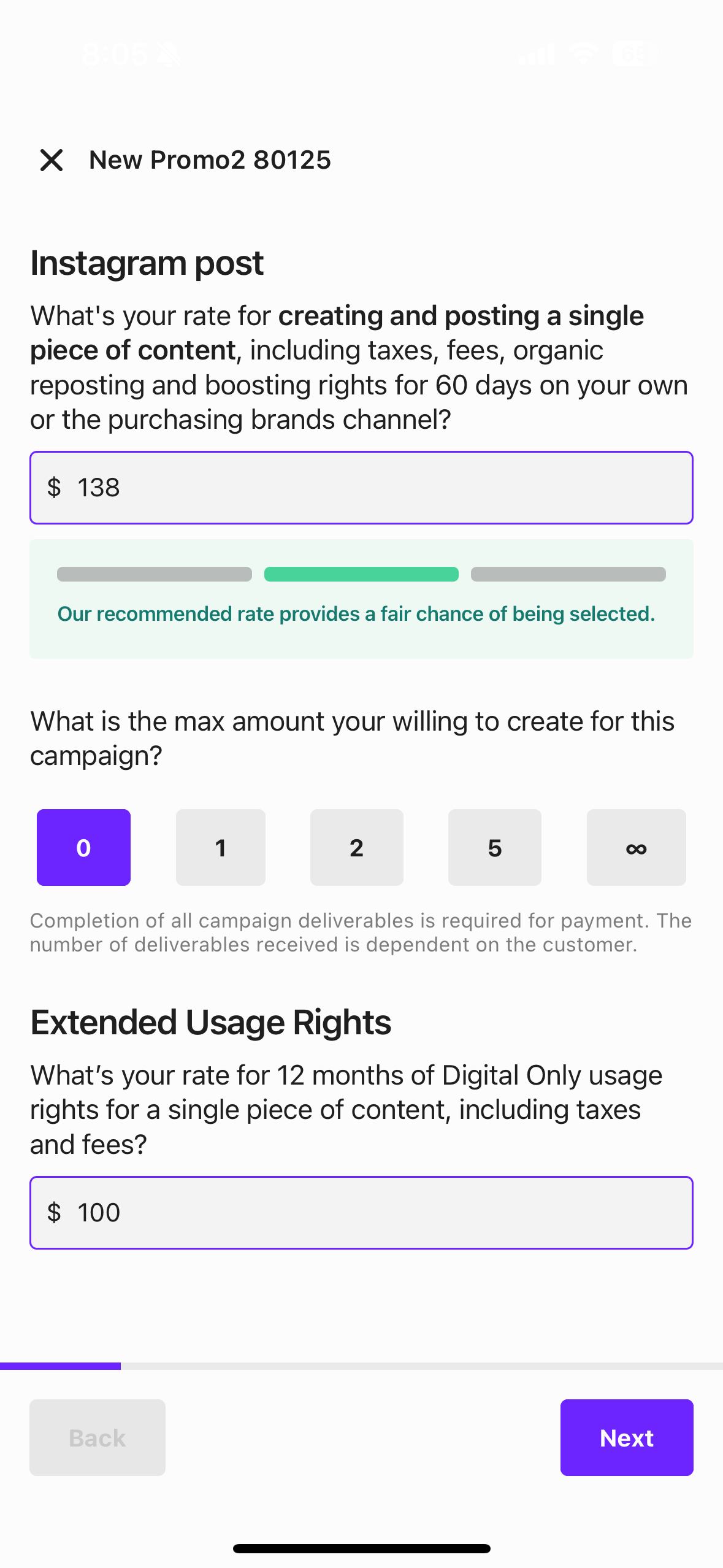The width and height of the screenshot is (723, 1568).
Task: Tap the dollar sign in Instagram rate field
Action: click(54, 488)
